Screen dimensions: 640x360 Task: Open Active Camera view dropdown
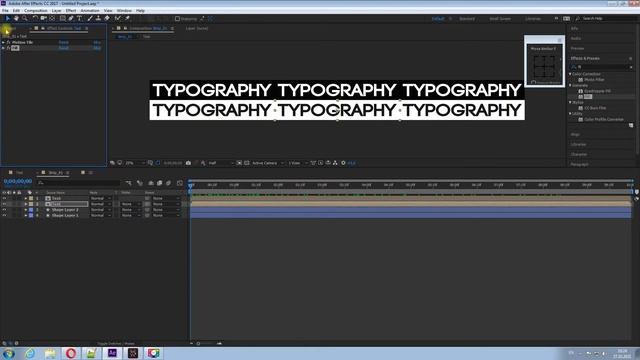click(x=267, y=163)
